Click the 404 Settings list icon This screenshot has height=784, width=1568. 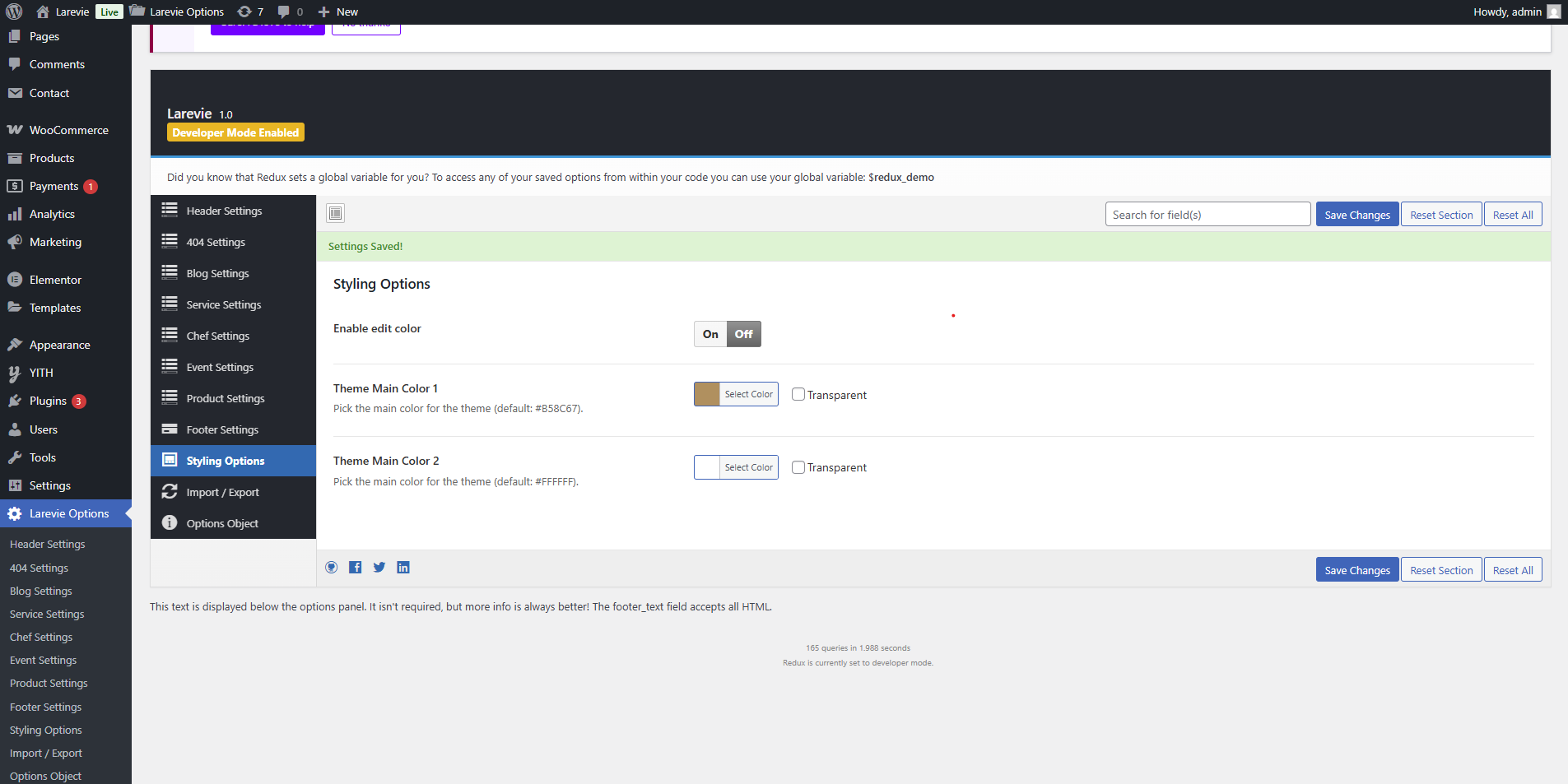coord(170,241)
